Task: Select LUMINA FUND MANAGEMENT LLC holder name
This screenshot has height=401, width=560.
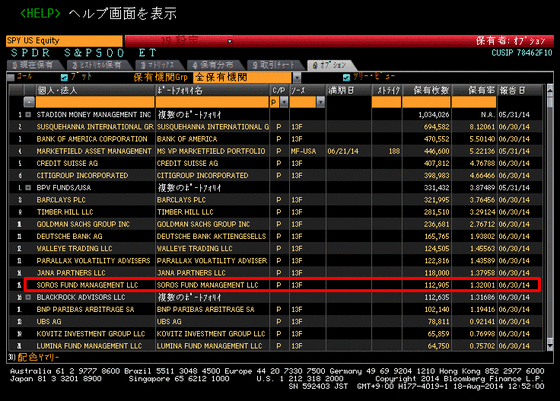Action: click(x=89, y=346)
